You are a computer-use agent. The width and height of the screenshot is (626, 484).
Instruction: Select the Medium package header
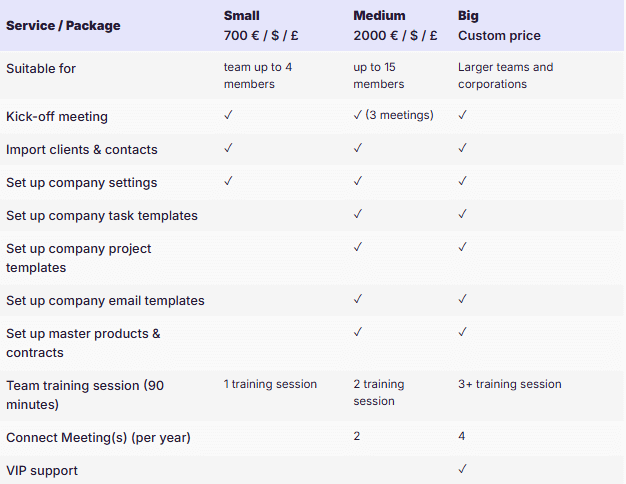coord(380,16)
